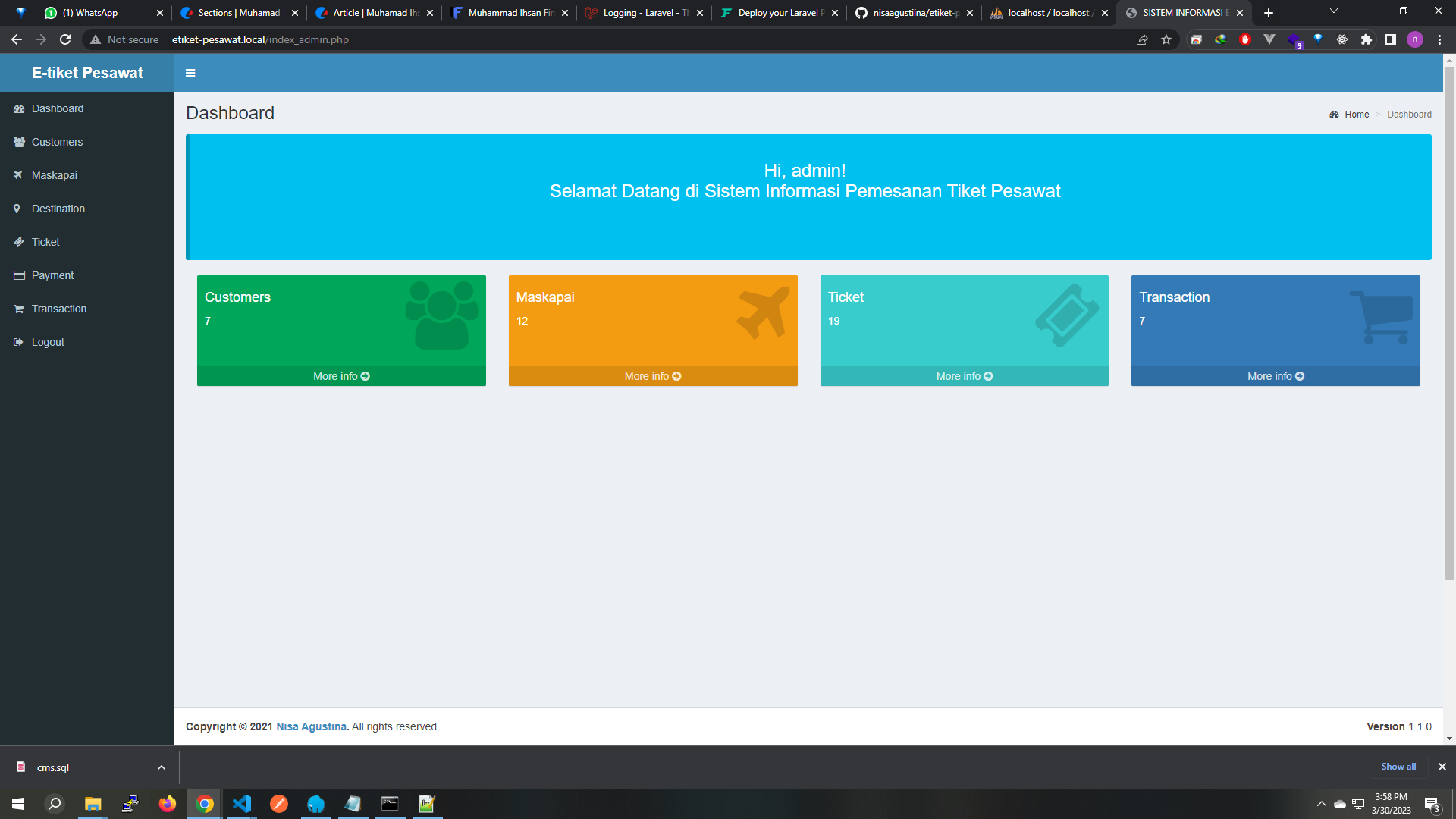Image resolution: width=1456 pixels, height=819 pixels.
Task: Open the cms.sql downloaded file
Action: click(53, 767)
